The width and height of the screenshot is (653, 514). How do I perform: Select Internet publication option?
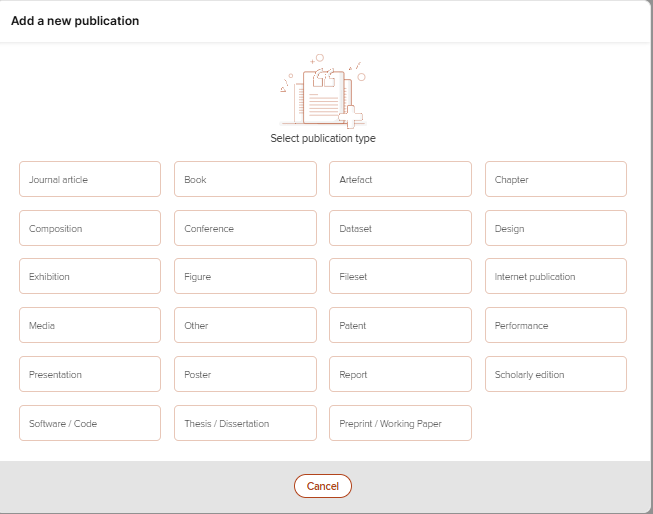click(x=556, y=276)
